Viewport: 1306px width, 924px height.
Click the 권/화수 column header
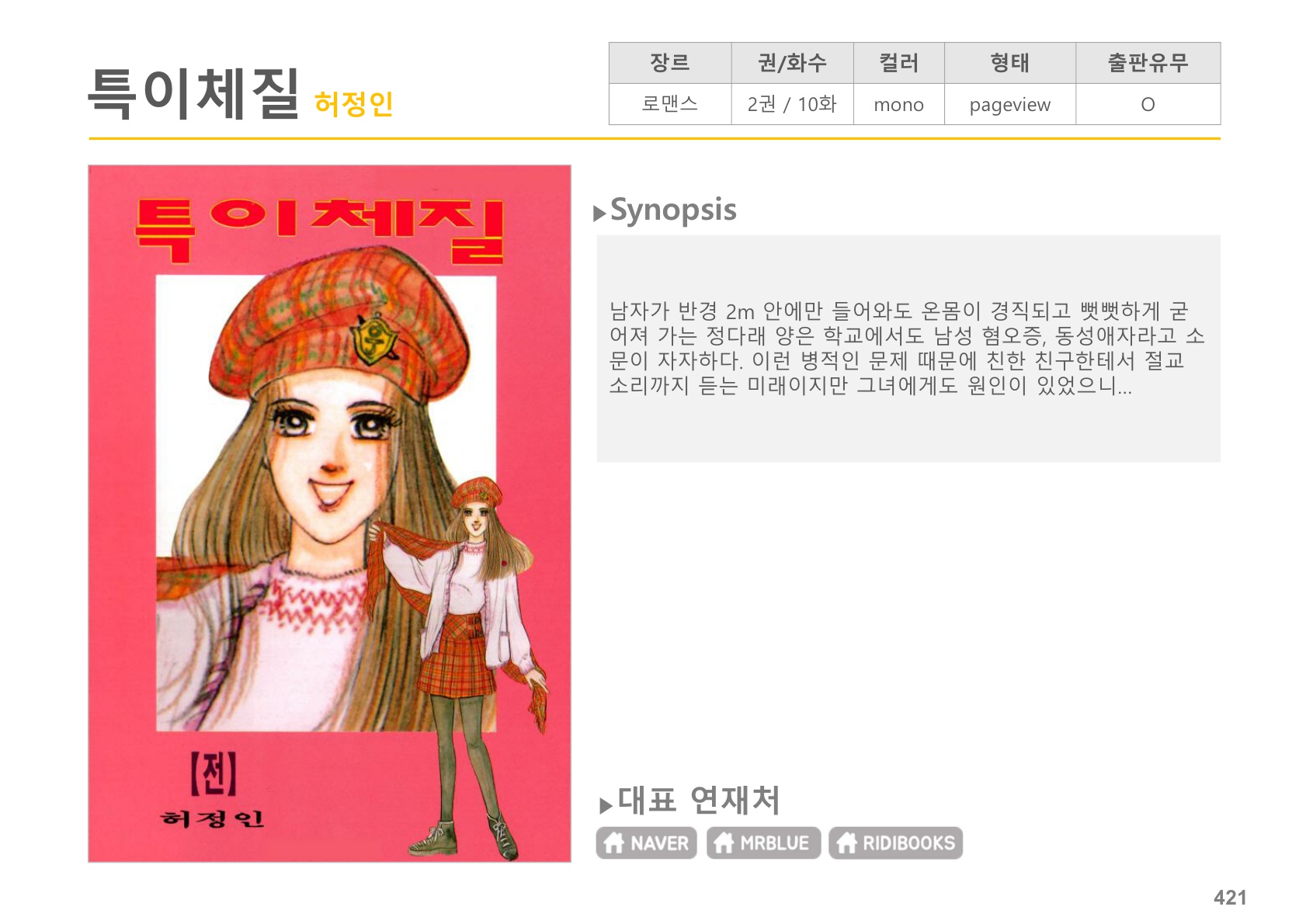792,63
